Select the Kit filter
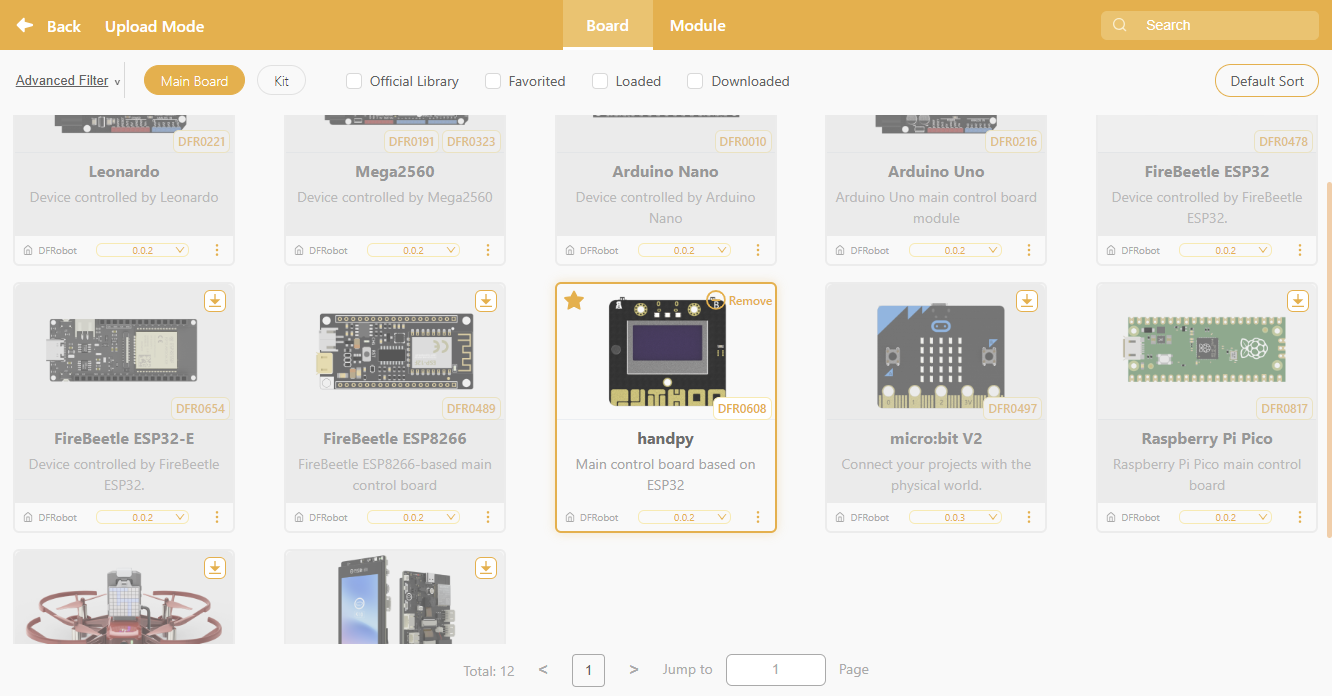Viewport: 1332px width, 696px height. click(281, 81)
